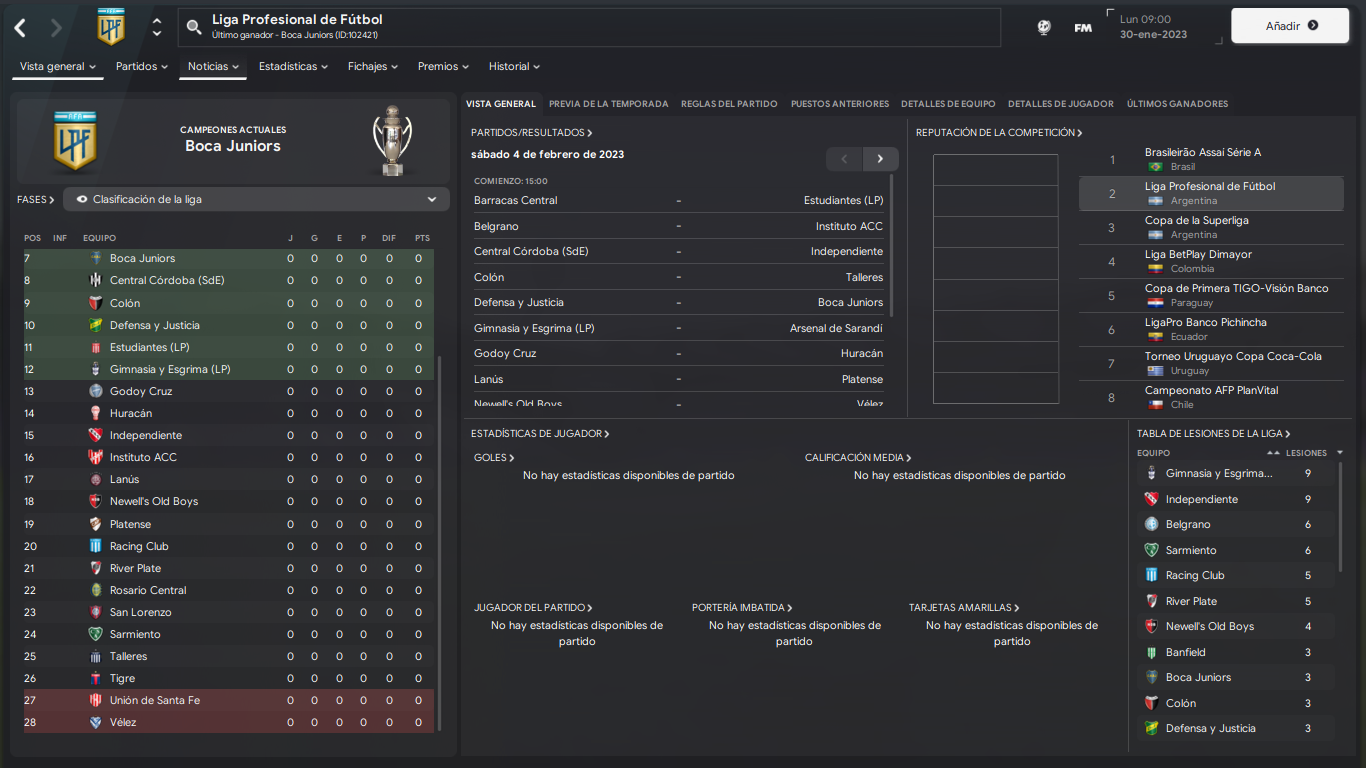This screenshot has height=768, width=1366.
Task: Show previous fixtures date with left arrow
Action: pyautogui.click(x=844, y=159)
